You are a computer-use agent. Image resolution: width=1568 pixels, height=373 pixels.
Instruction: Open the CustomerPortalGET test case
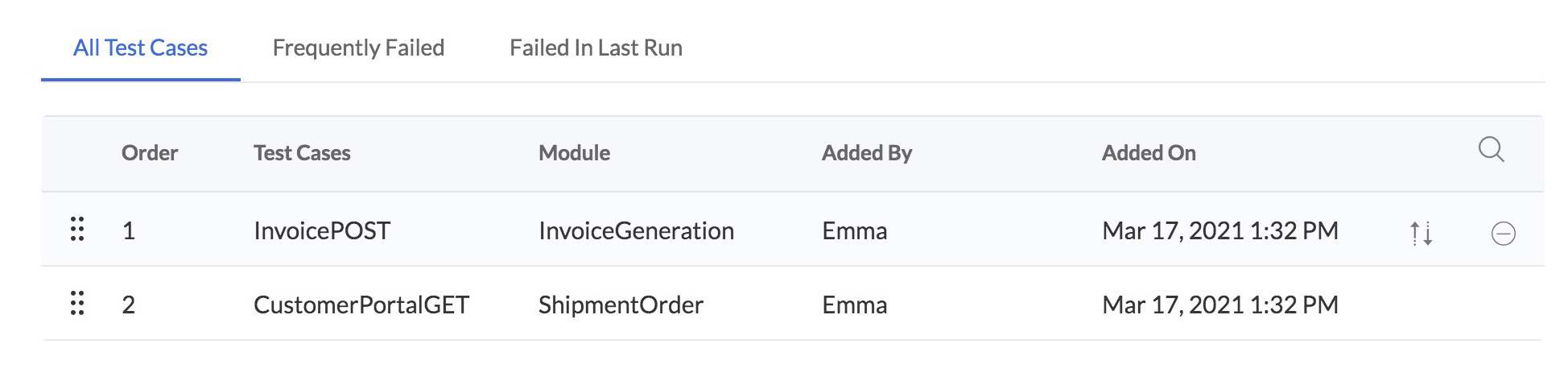point(361,305)
